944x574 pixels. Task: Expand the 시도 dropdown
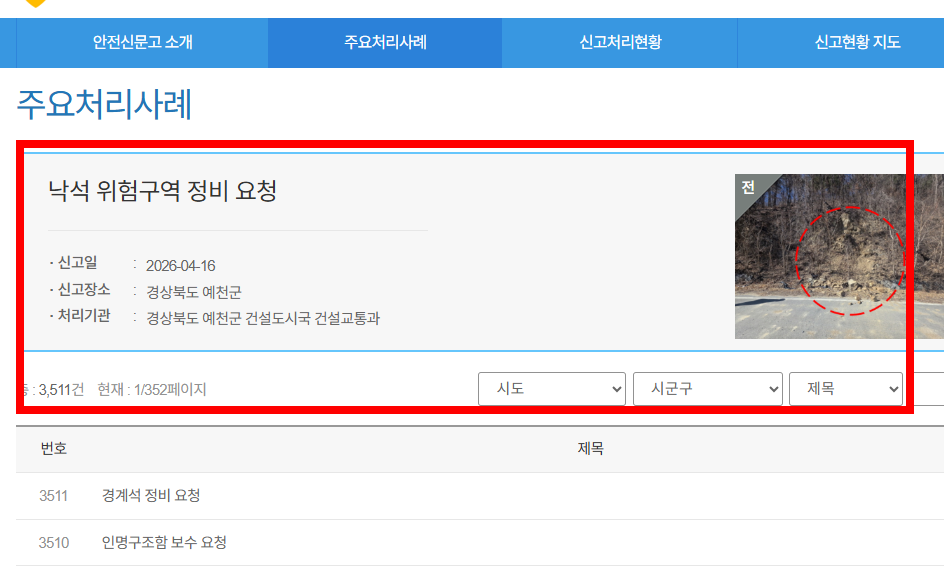click(x=552, y=389)
